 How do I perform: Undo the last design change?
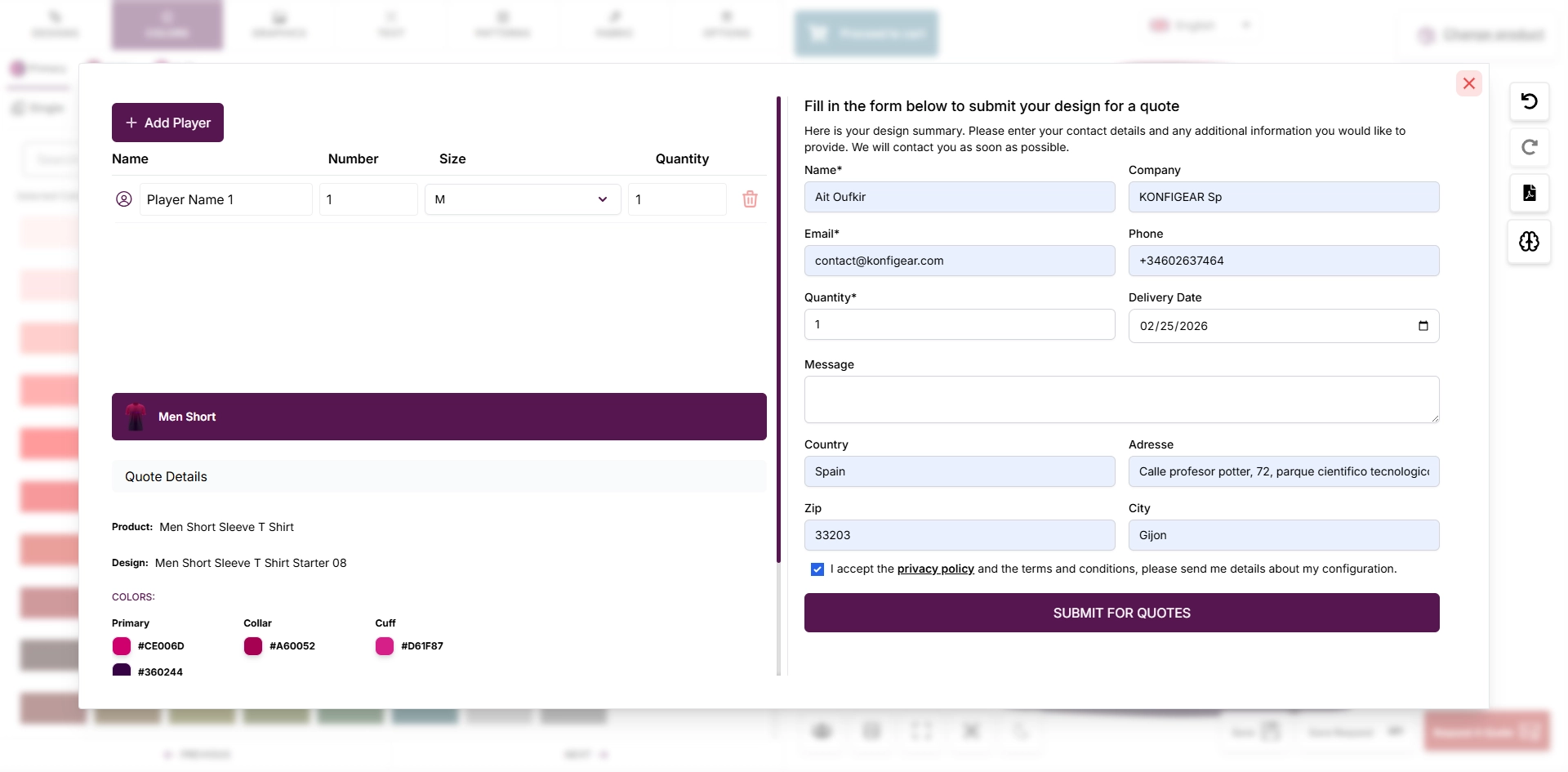coord(1529,101)
